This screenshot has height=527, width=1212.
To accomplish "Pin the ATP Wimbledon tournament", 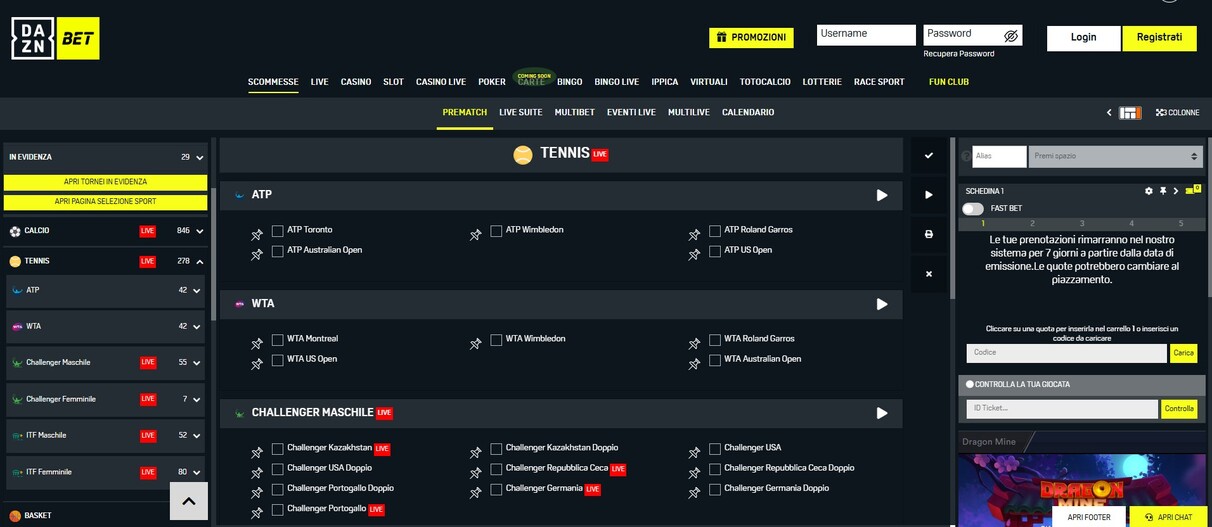I will click(476, 235).
